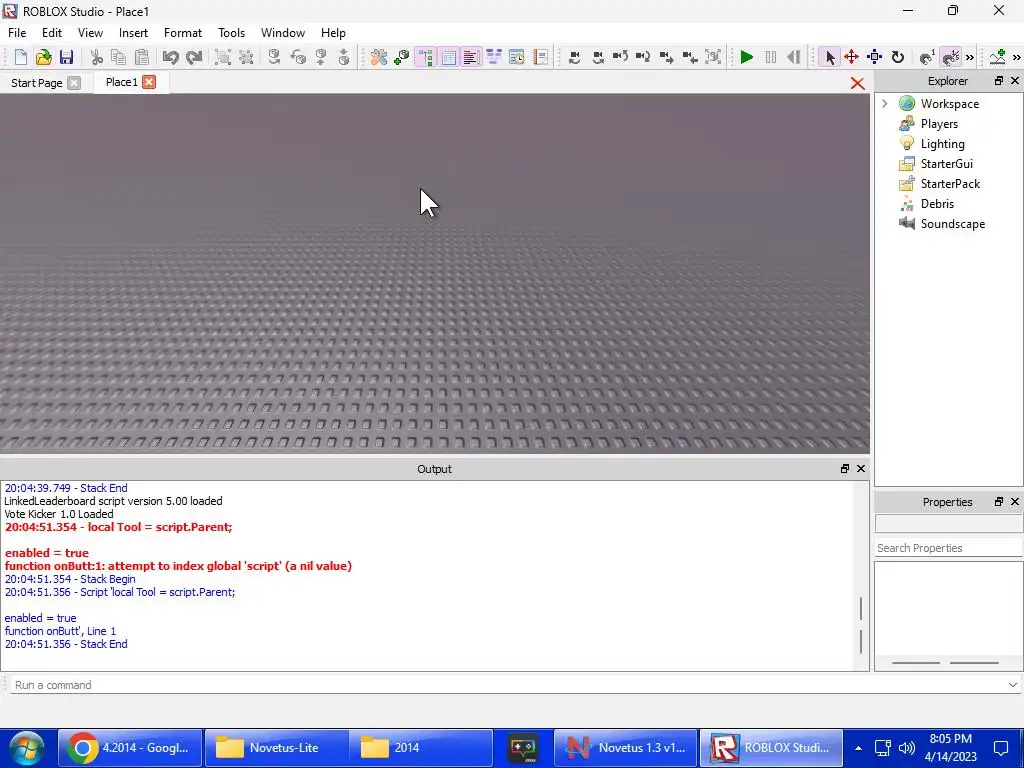Viewport: 1024px width, 768px height.
Task: Click the Group selection icon
Action: pos(223,57)
